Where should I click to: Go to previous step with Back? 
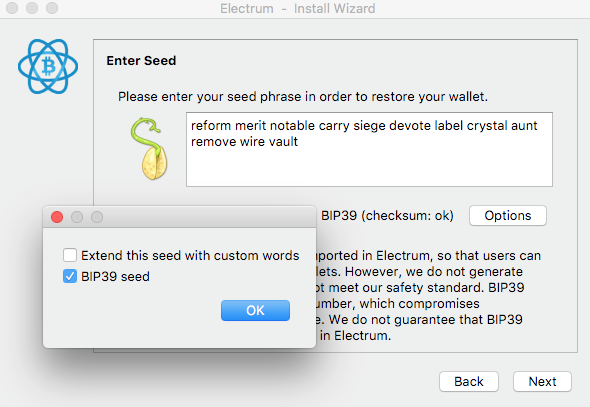click(x=469, y=381)
